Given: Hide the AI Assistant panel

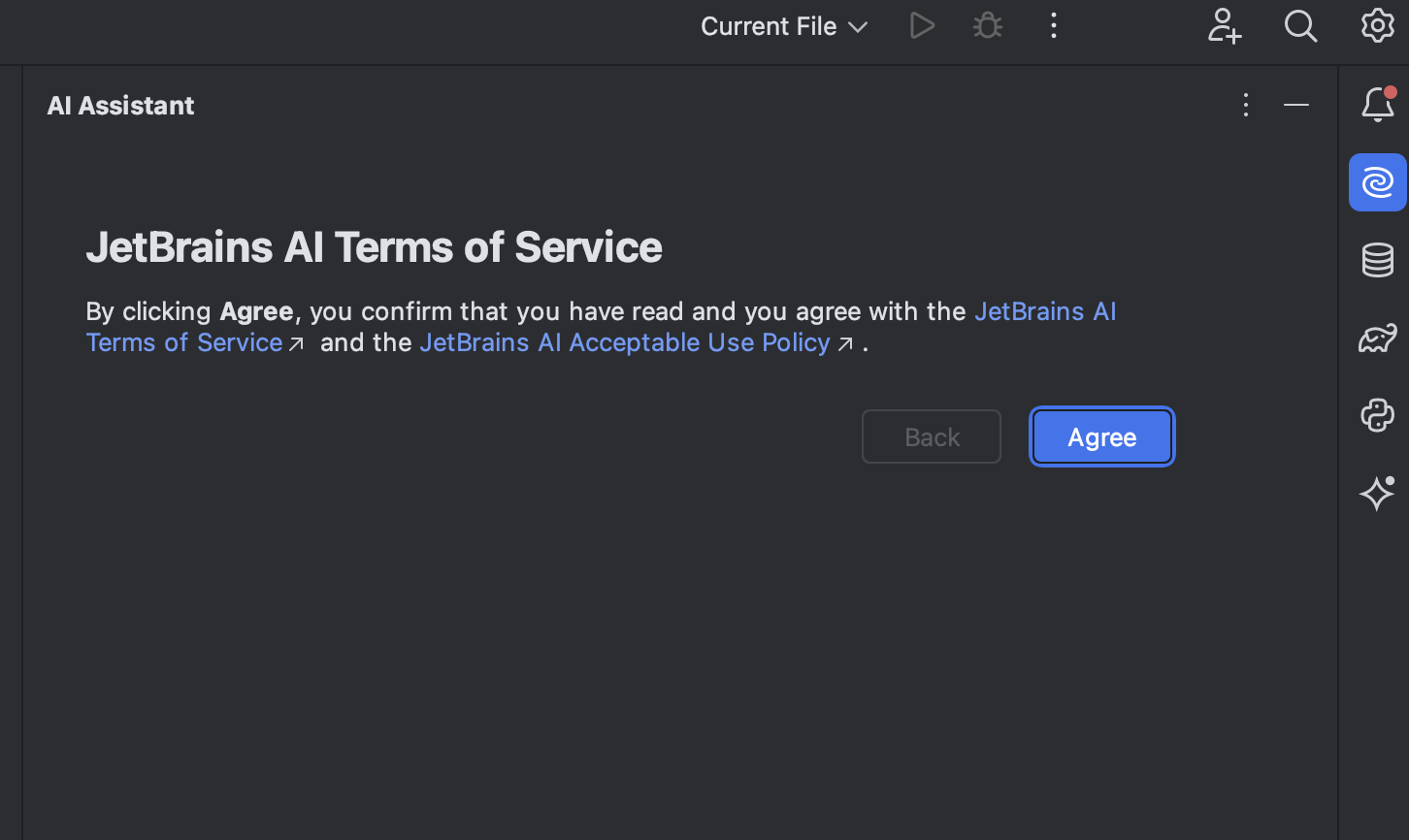Looking at the screenshot, I should click(1296, 105).
